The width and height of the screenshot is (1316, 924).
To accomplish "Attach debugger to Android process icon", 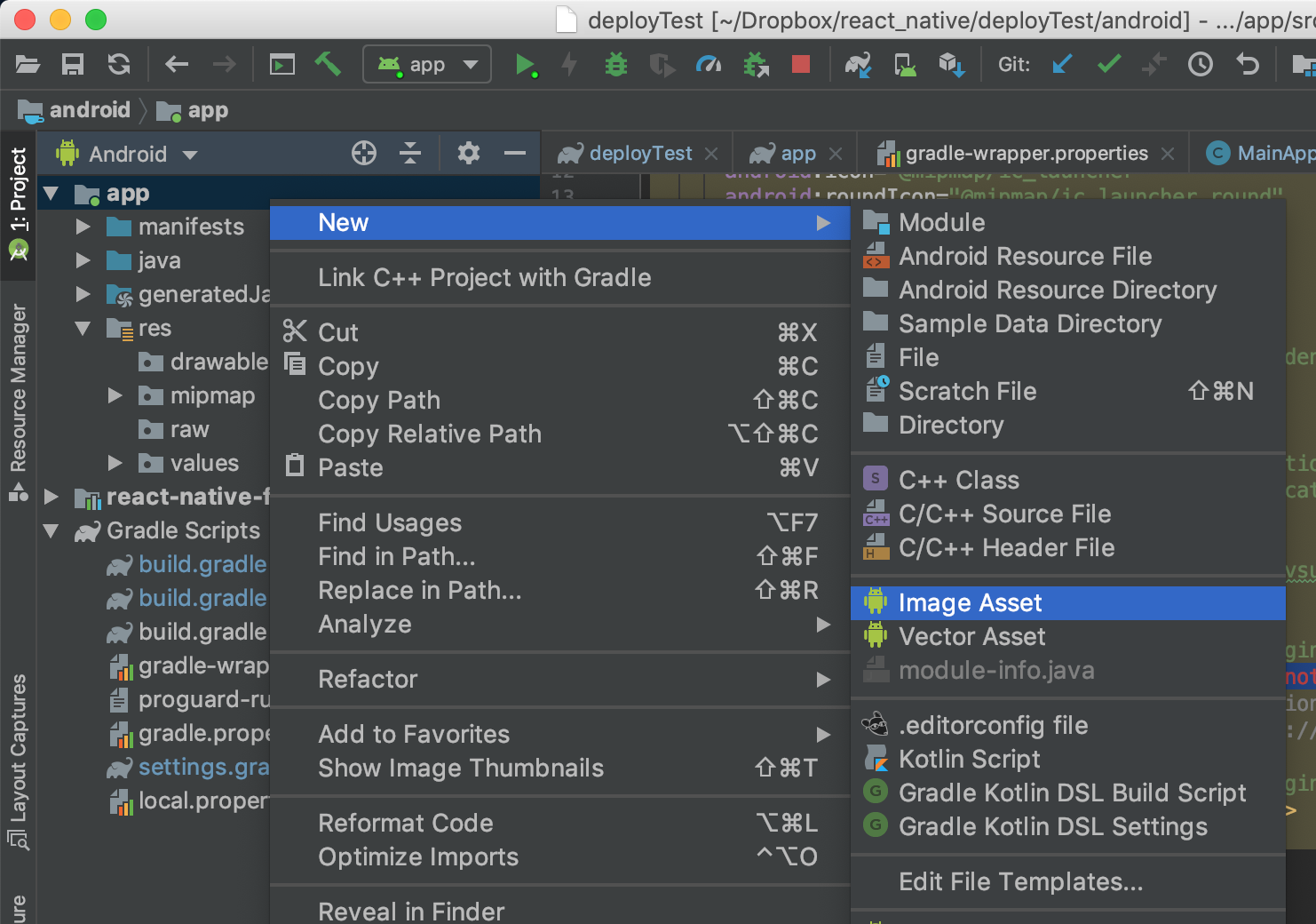I will pyautogui.click(x=756, y=64).
